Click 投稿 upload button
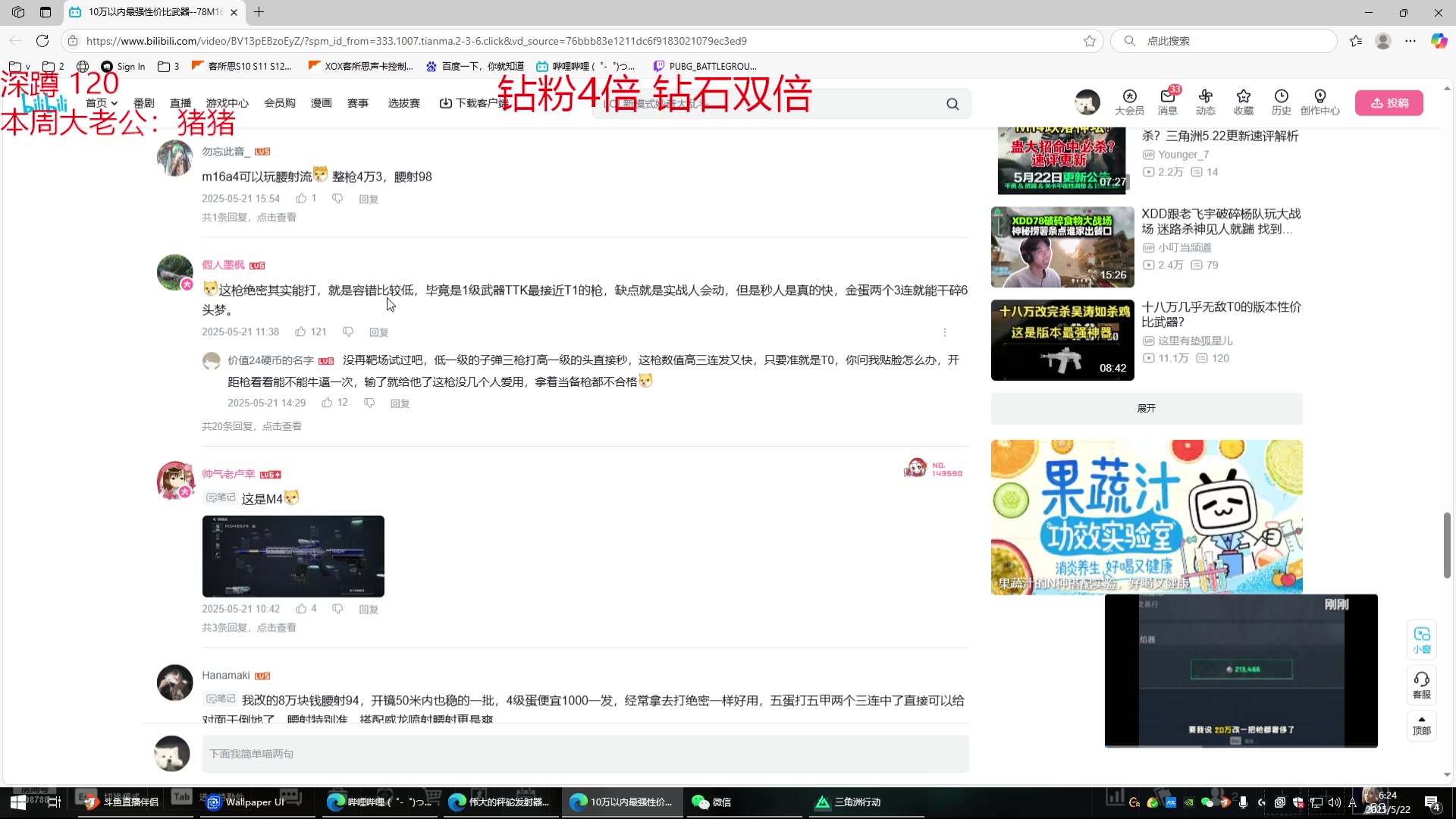Image resolution: width=1456 pixels, height=819 pixels. tap(1389, 103)
